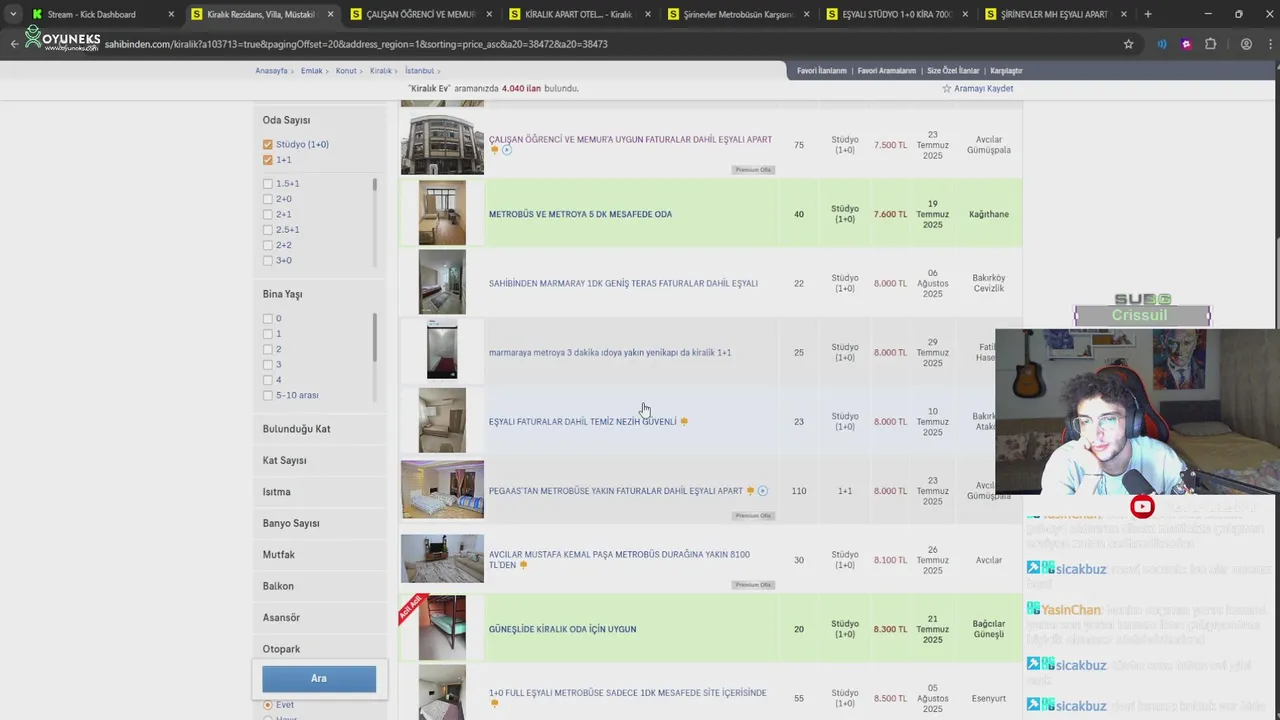Click the star icon beside Aramayı Kaydet
The width and height of the screenshot is (1280, 720).
946,88
